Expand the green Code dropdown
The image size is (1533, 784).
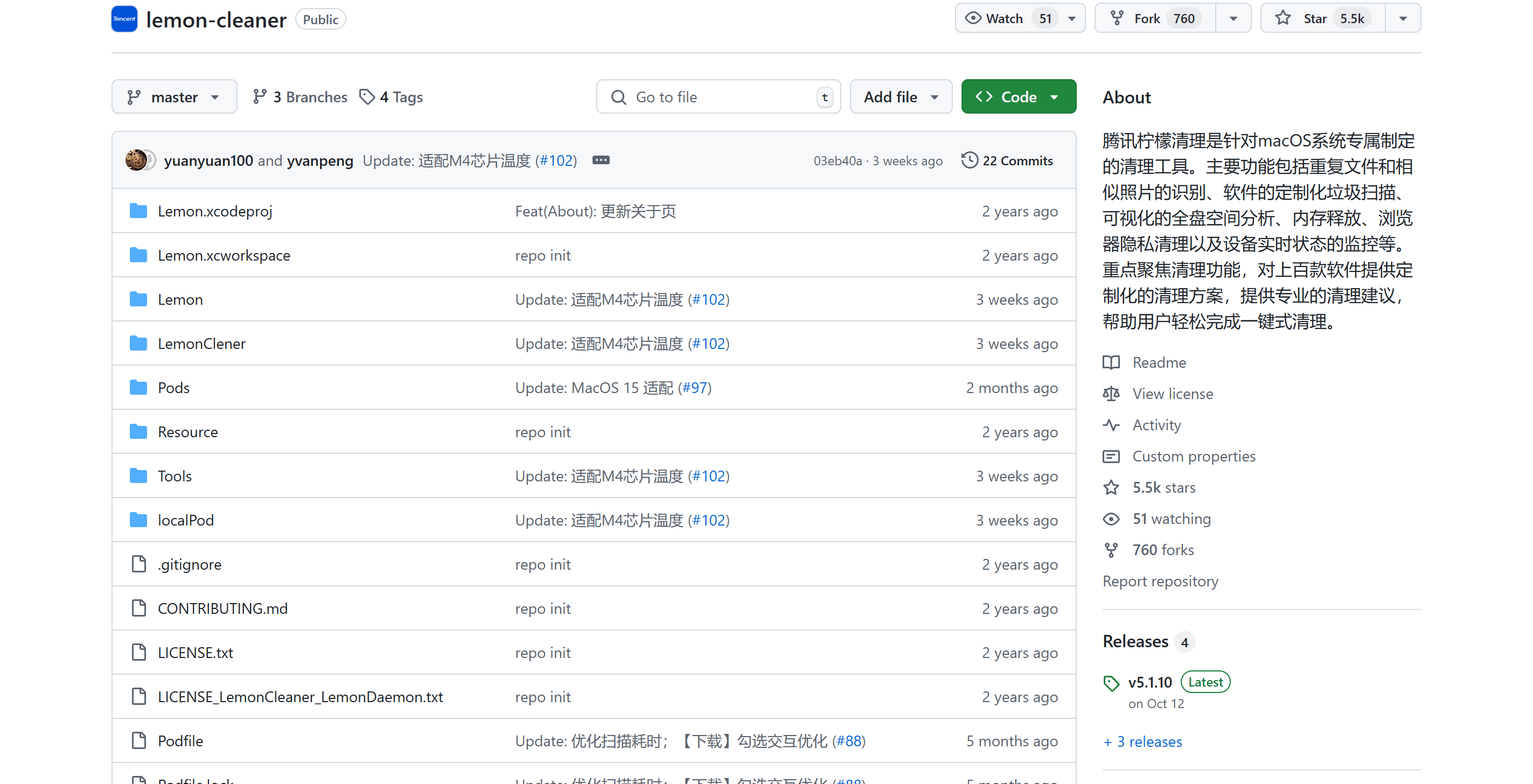1018,97
